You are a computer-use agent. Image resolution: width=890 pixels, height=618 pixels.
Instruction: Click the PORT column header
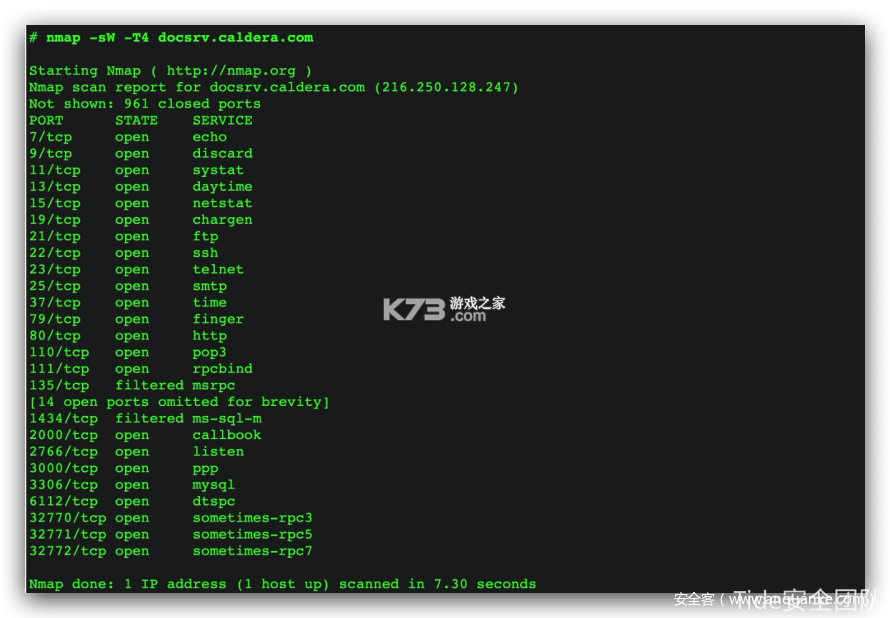click(x=46, y=120)
